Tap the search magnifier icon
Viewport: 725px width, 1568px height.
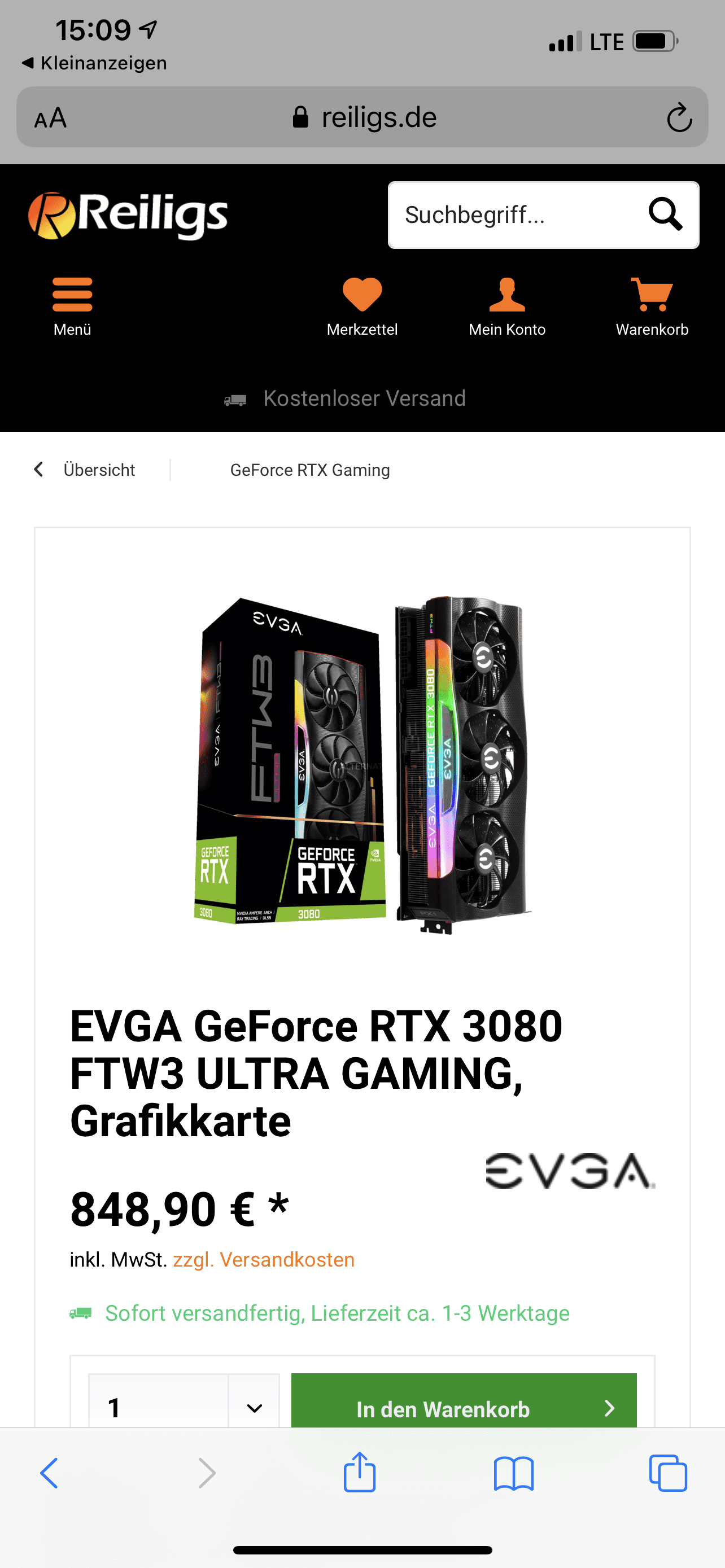pyautogui.click(x=665, y=214)
